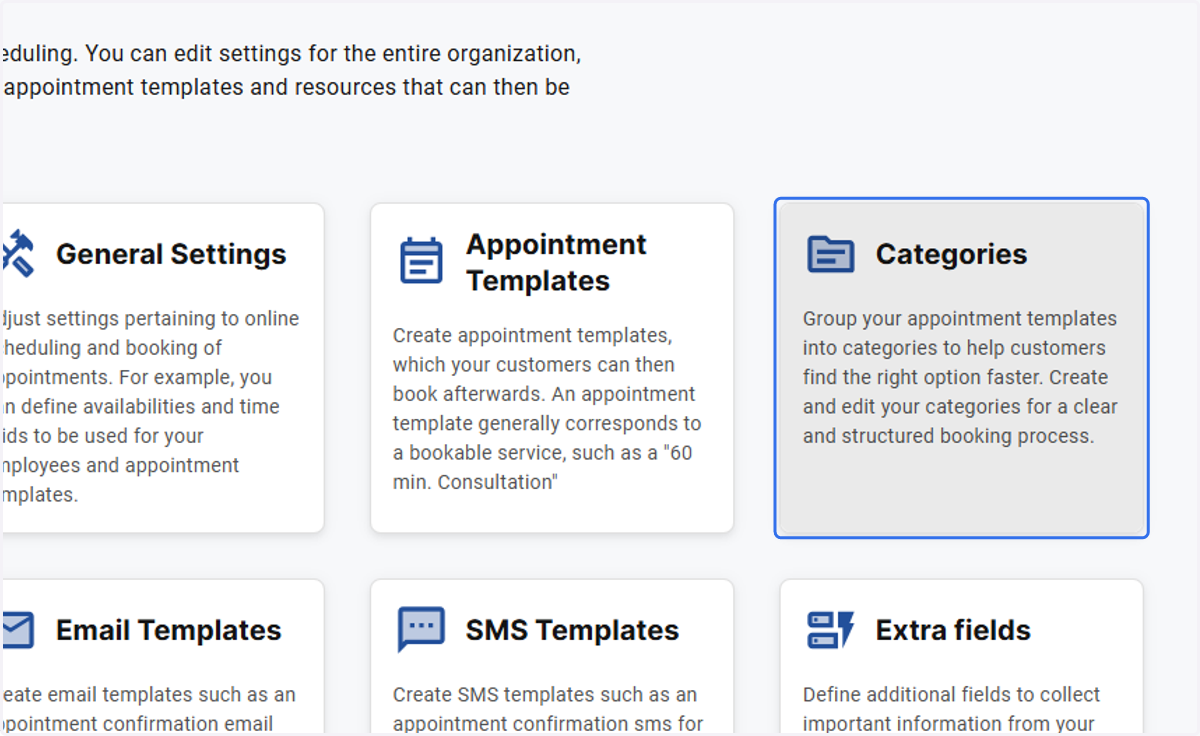The height and width of the screenshot is (736, 1200).
Task: Open the SMS Templates heading
Action: [572, 630]
